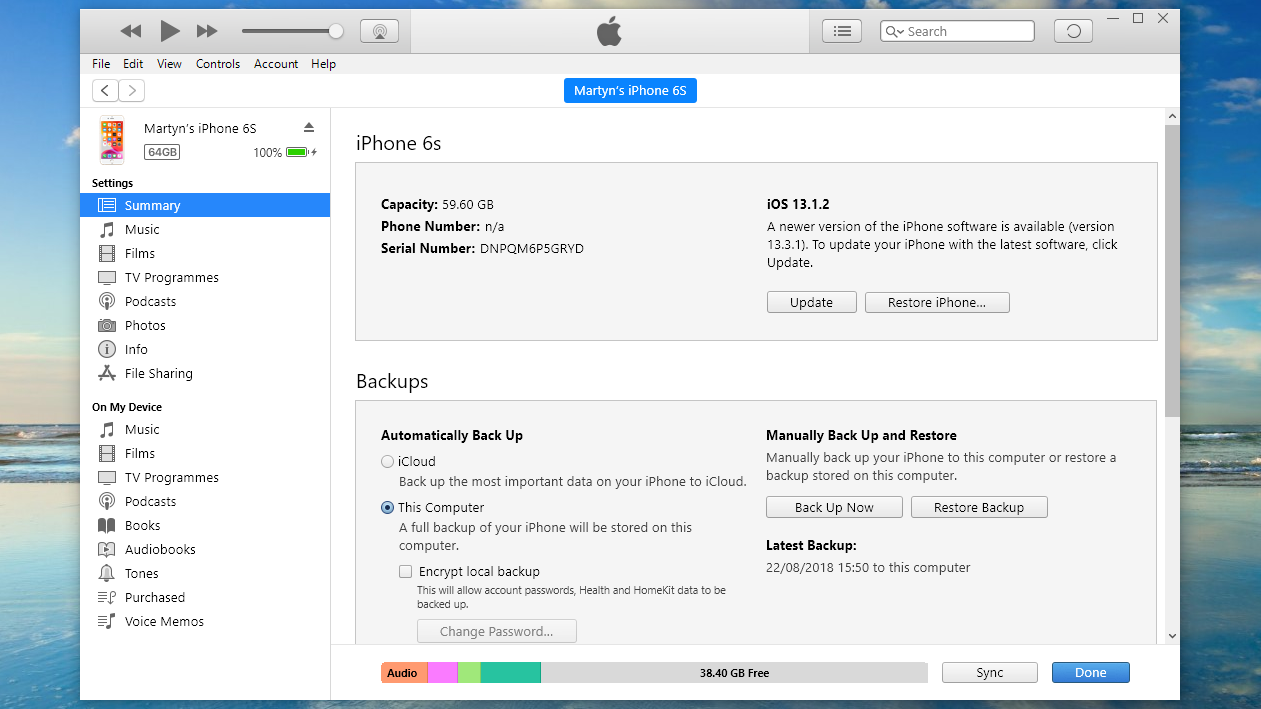Adjust the volume slider knob

point(336,31)
